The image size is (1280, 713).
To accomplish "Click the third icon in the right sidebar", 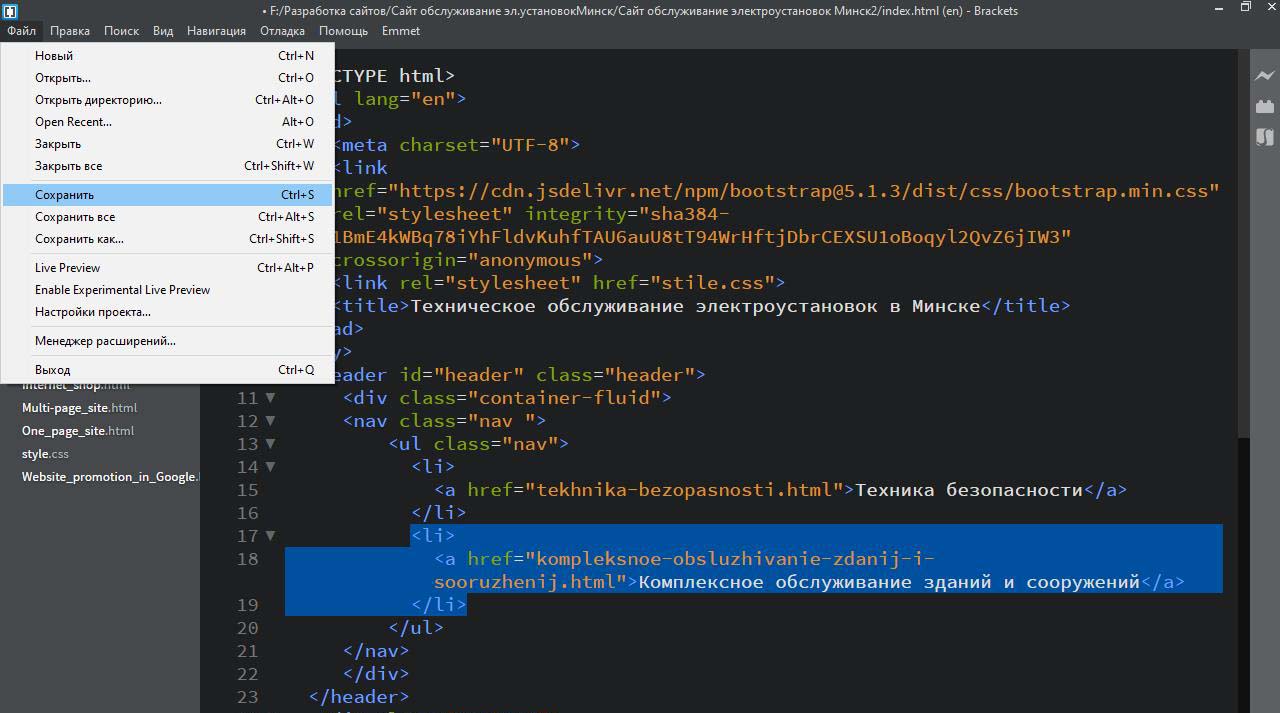I will (1264, 137).
